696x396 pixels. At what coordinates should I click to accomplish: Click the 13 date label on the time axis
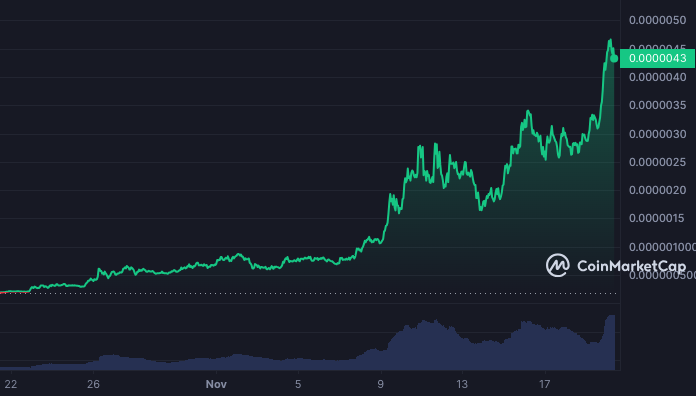[462, 384]
